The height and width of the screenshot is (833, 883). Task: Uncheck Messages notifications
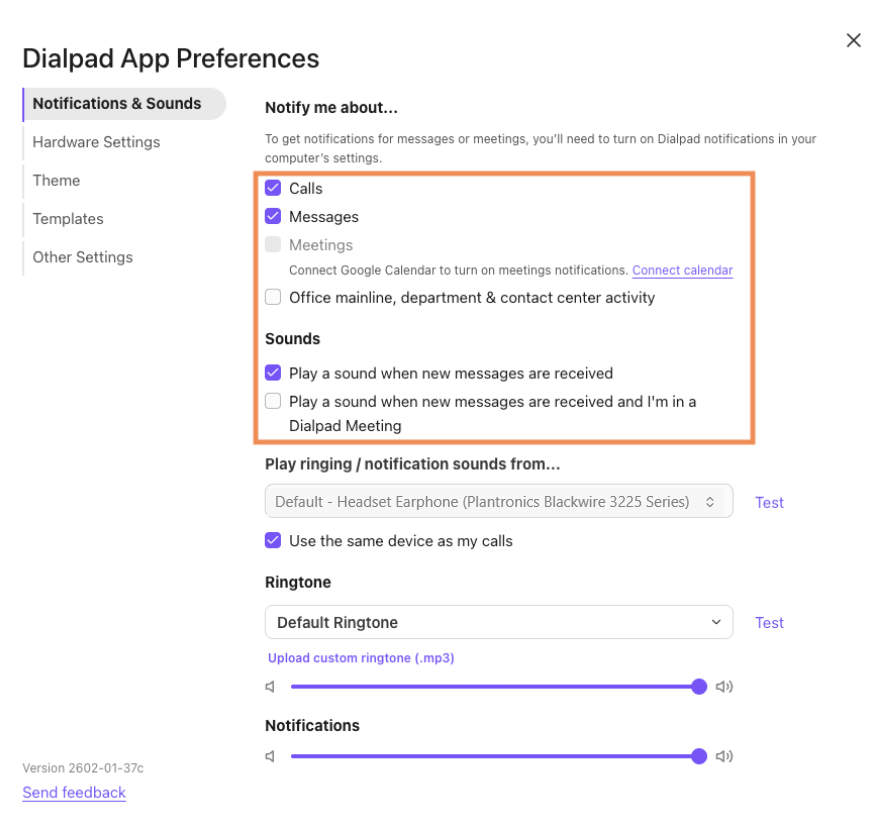(272, 216)
